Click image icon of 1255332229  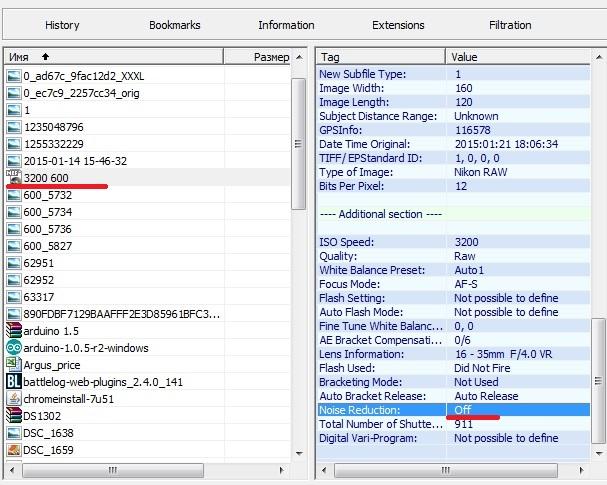[x=14, y=144]
